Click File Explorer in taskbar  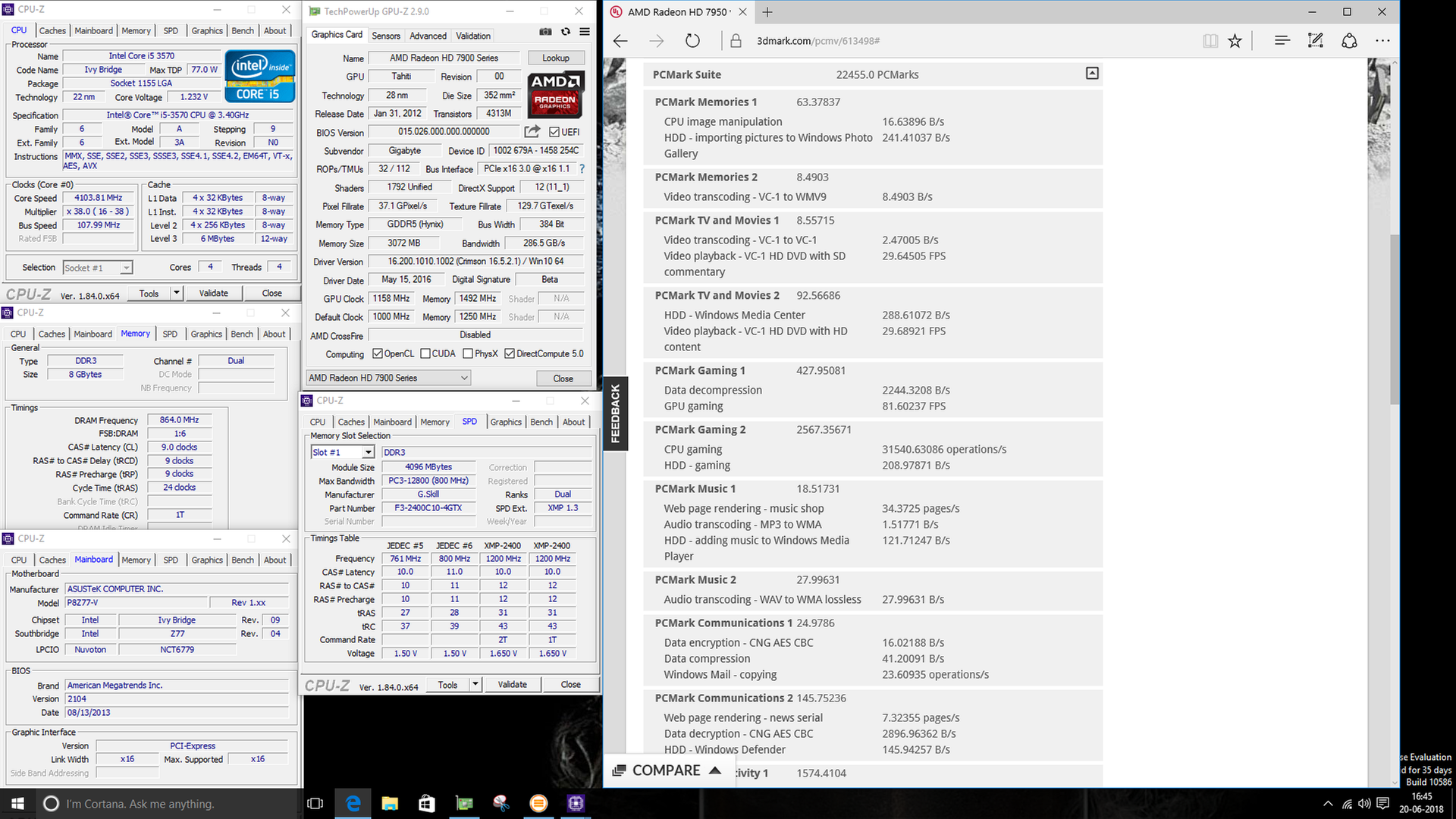[390, 804]
